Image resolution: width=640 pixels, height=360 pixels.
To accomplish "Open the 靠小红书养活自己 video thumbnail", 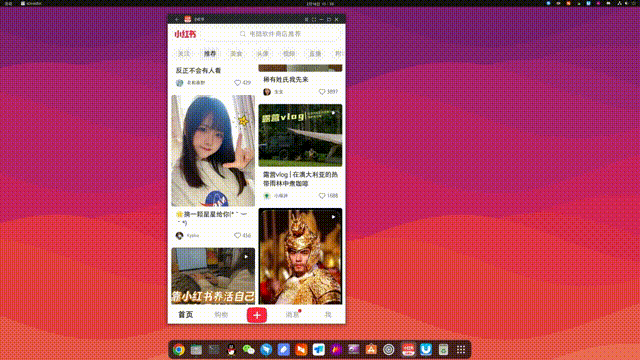I will click(x=213, y=276).
